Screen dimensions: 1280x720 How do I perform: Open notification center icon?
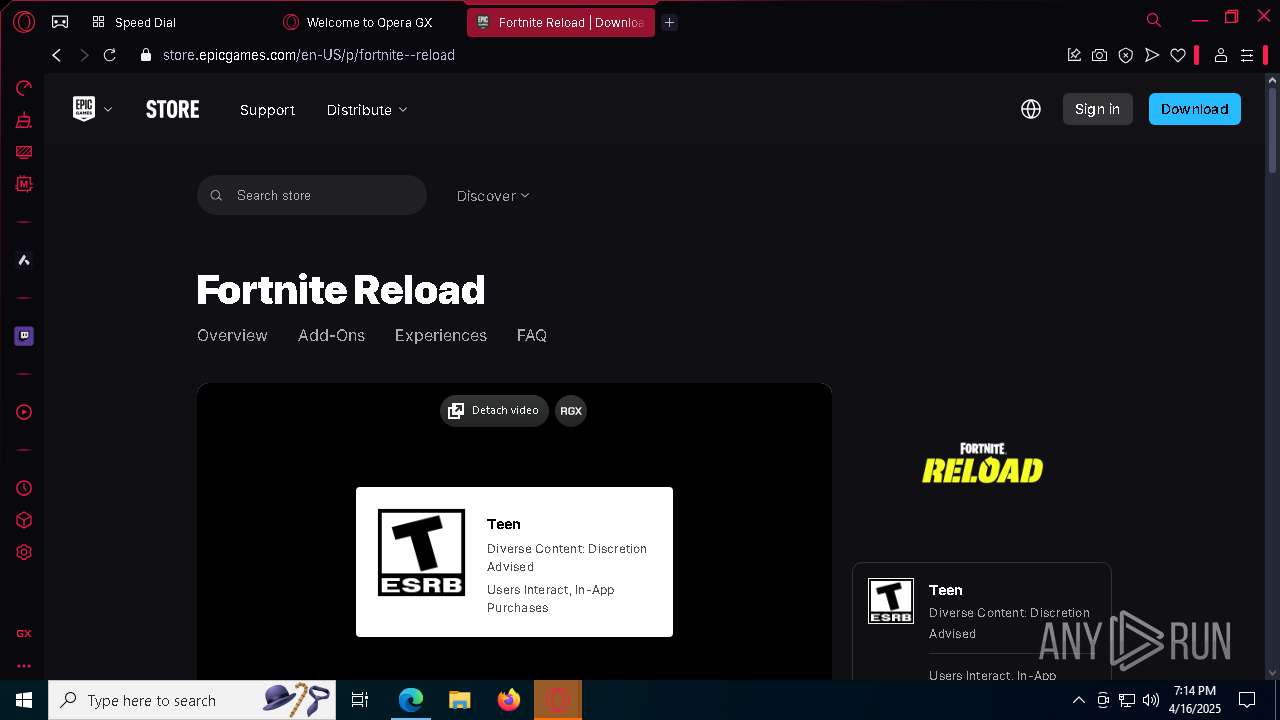[x=1247, y=700]
